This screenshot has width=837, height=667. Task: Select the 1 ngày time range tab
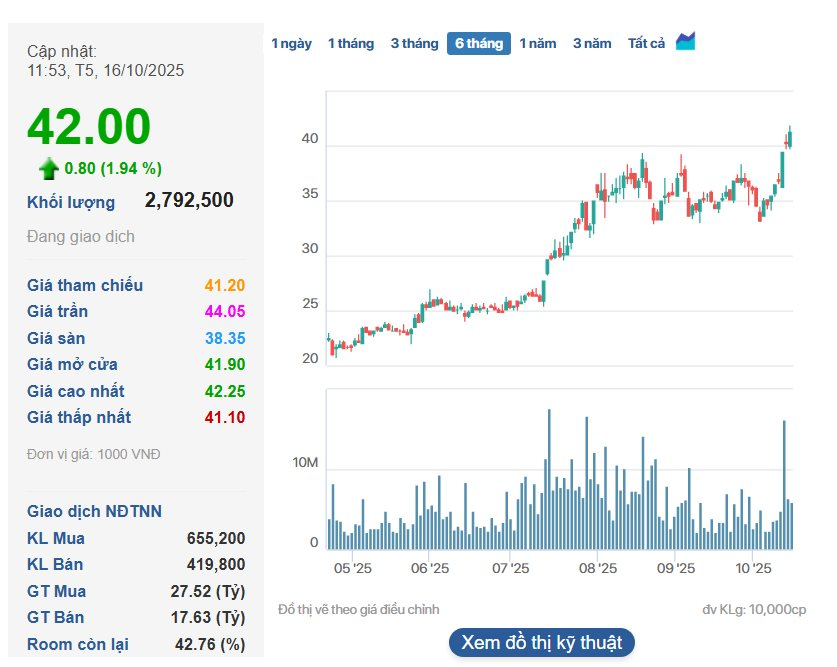click(291, 43)
